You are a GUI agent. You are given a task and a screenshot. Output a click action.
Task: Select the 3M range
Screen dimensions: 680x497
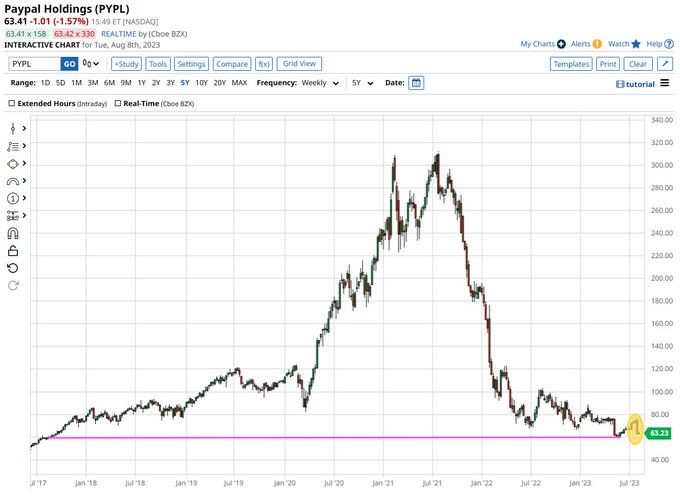pyautogui.click(x=93, y=82)
